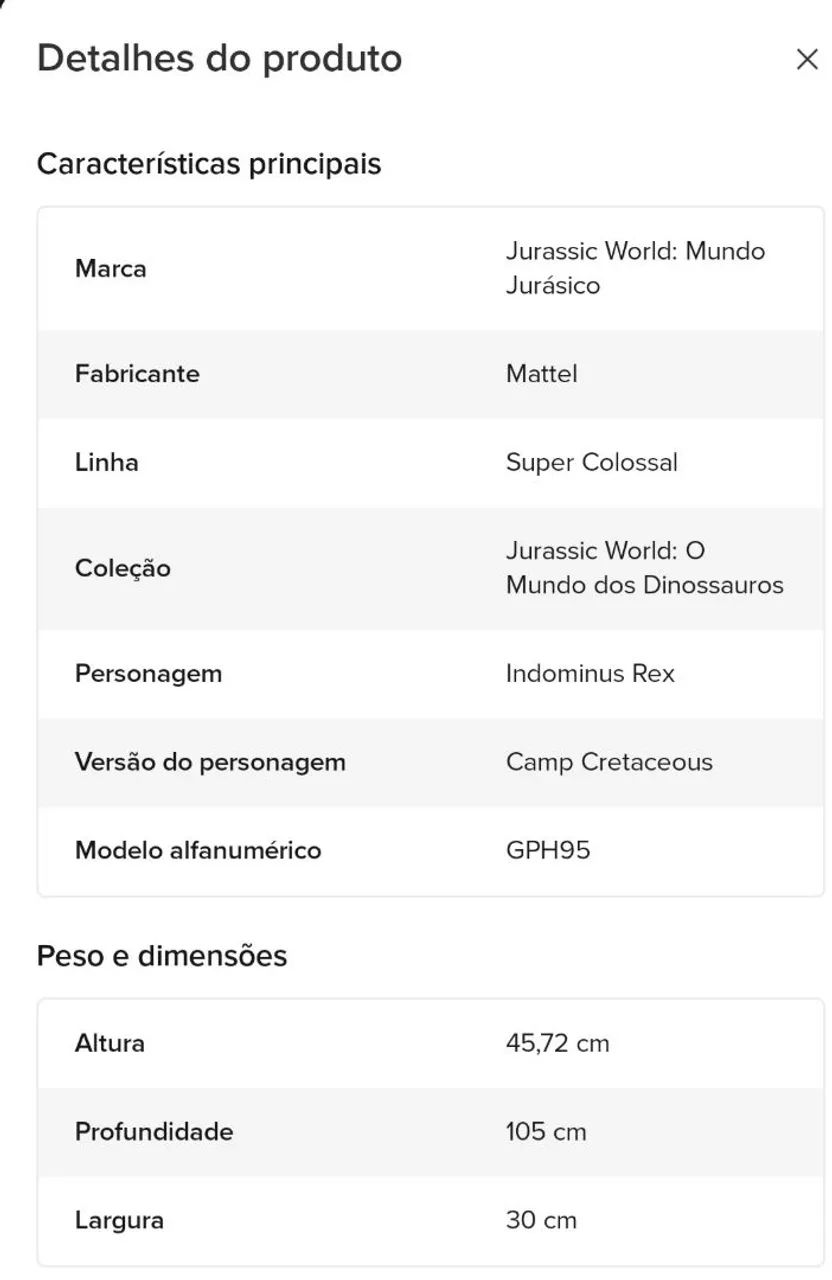The height and width of the screenshot is (1280, 832).
Task: Click the 105 cm Profundidade value
Action: (546, 1132)
